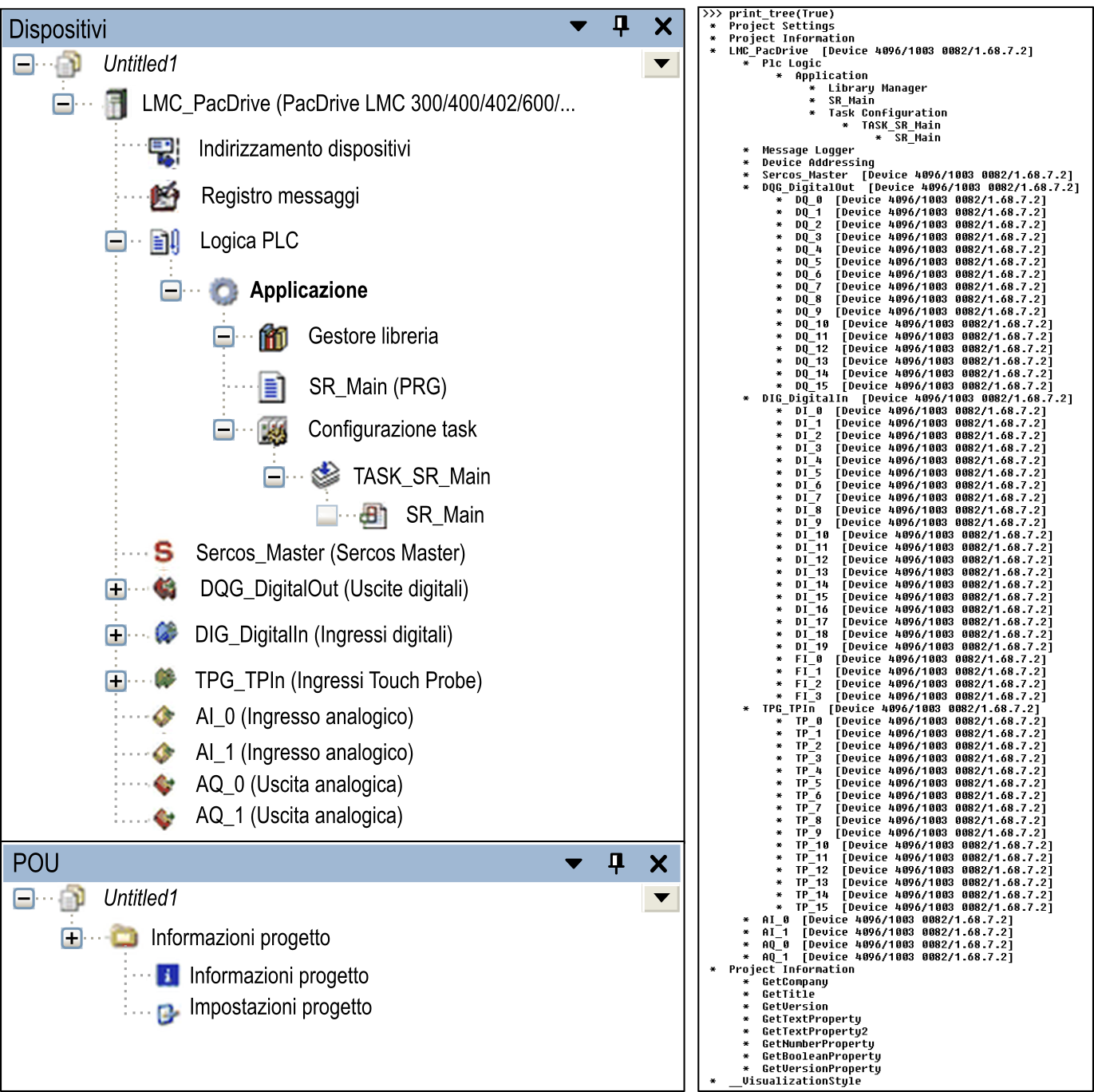Open the dropdown beside Untitled1 in POU
The image size is (1094, 1092).
[x=661, y=898]
